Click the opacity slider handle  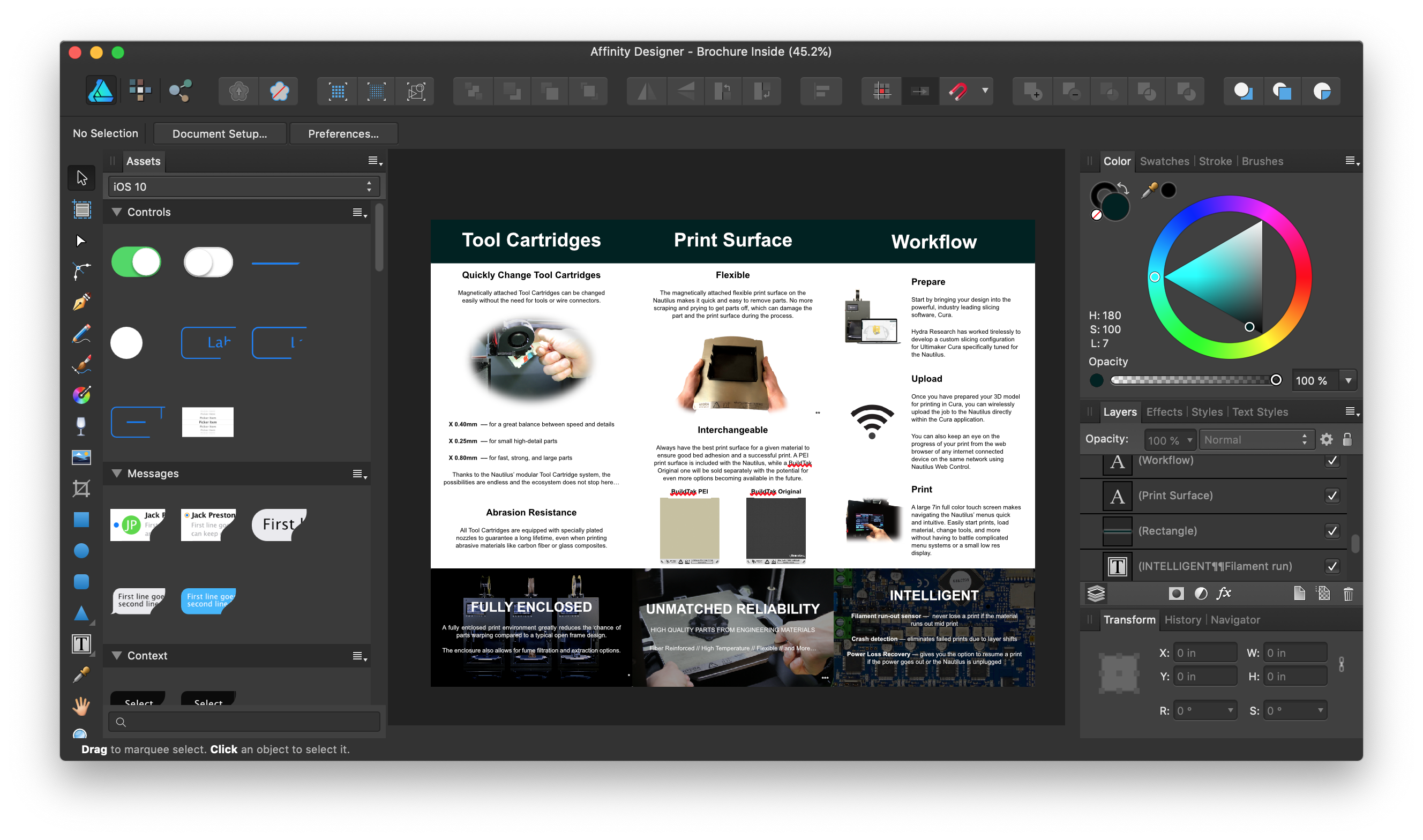[x=1276, y=380]
